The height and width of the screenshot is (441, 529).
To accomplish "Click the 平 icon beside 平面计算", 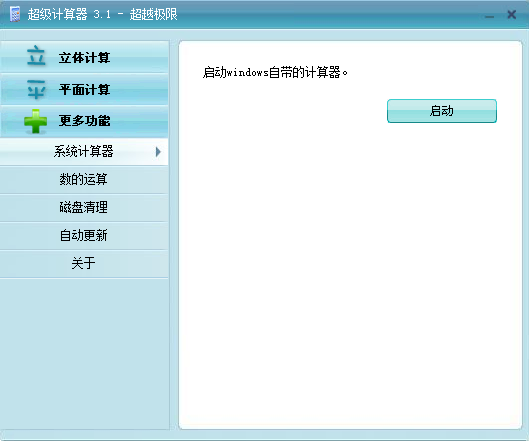I will click(36, 89).
